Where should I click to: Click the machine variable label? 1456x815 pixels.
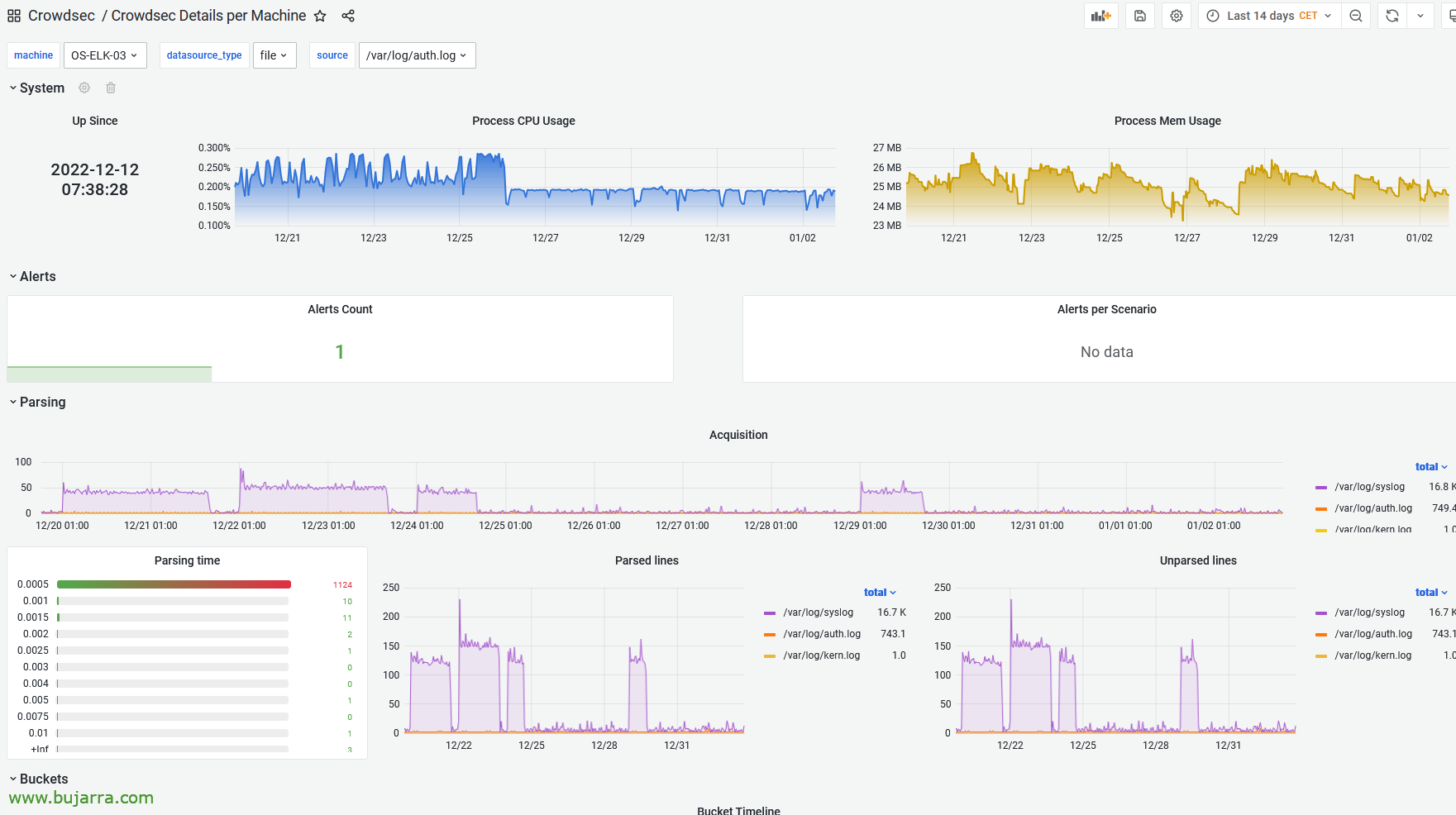[33, 55]
